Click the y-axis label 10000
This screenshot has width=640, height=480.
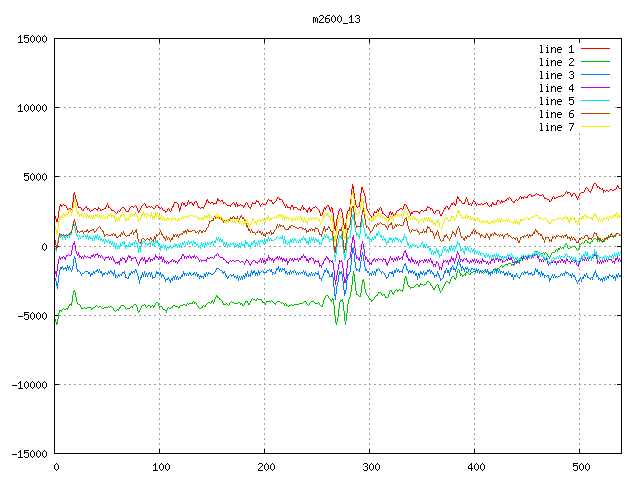coord(32,108)
